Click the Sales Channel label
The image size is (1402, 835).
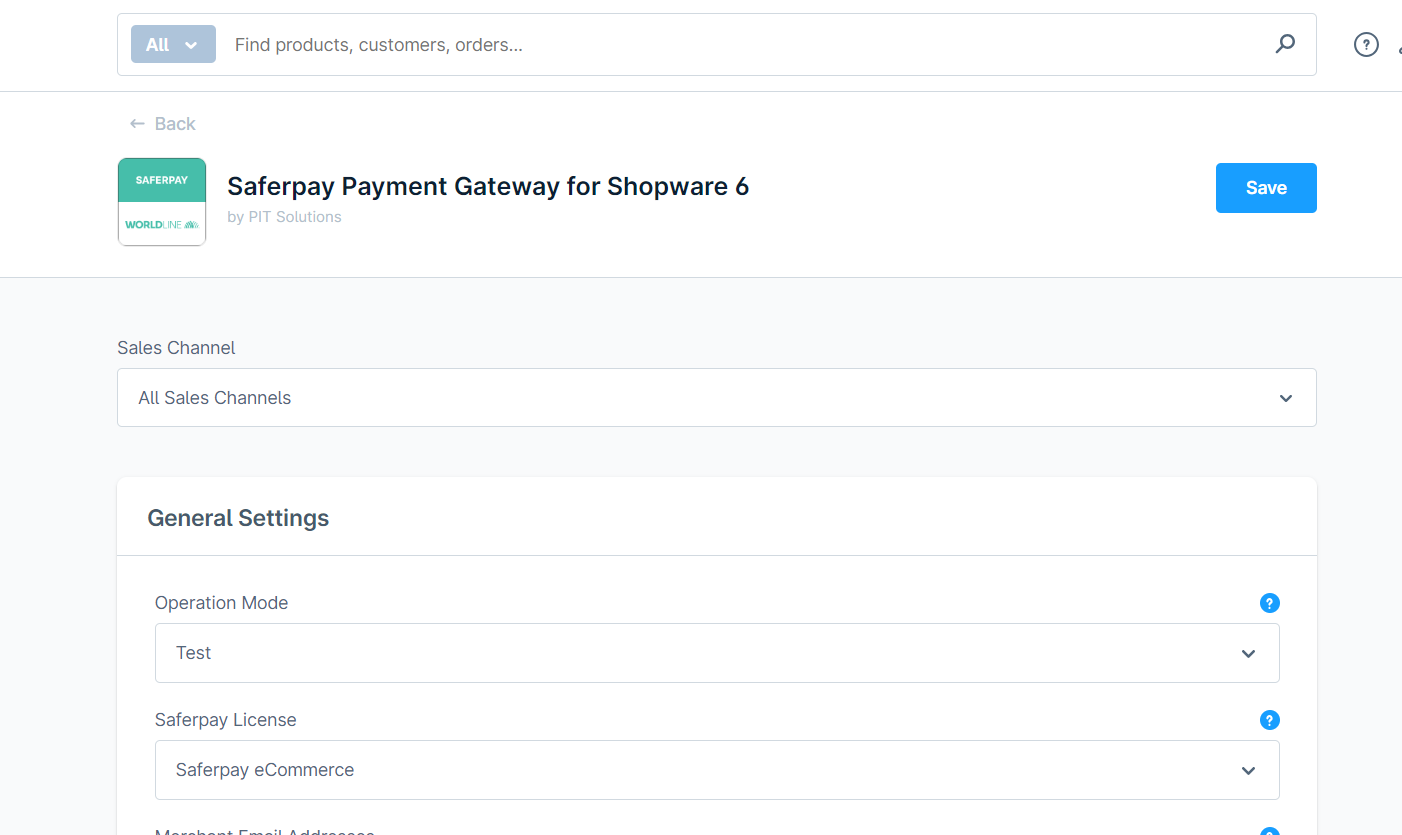tap(176, 348)
